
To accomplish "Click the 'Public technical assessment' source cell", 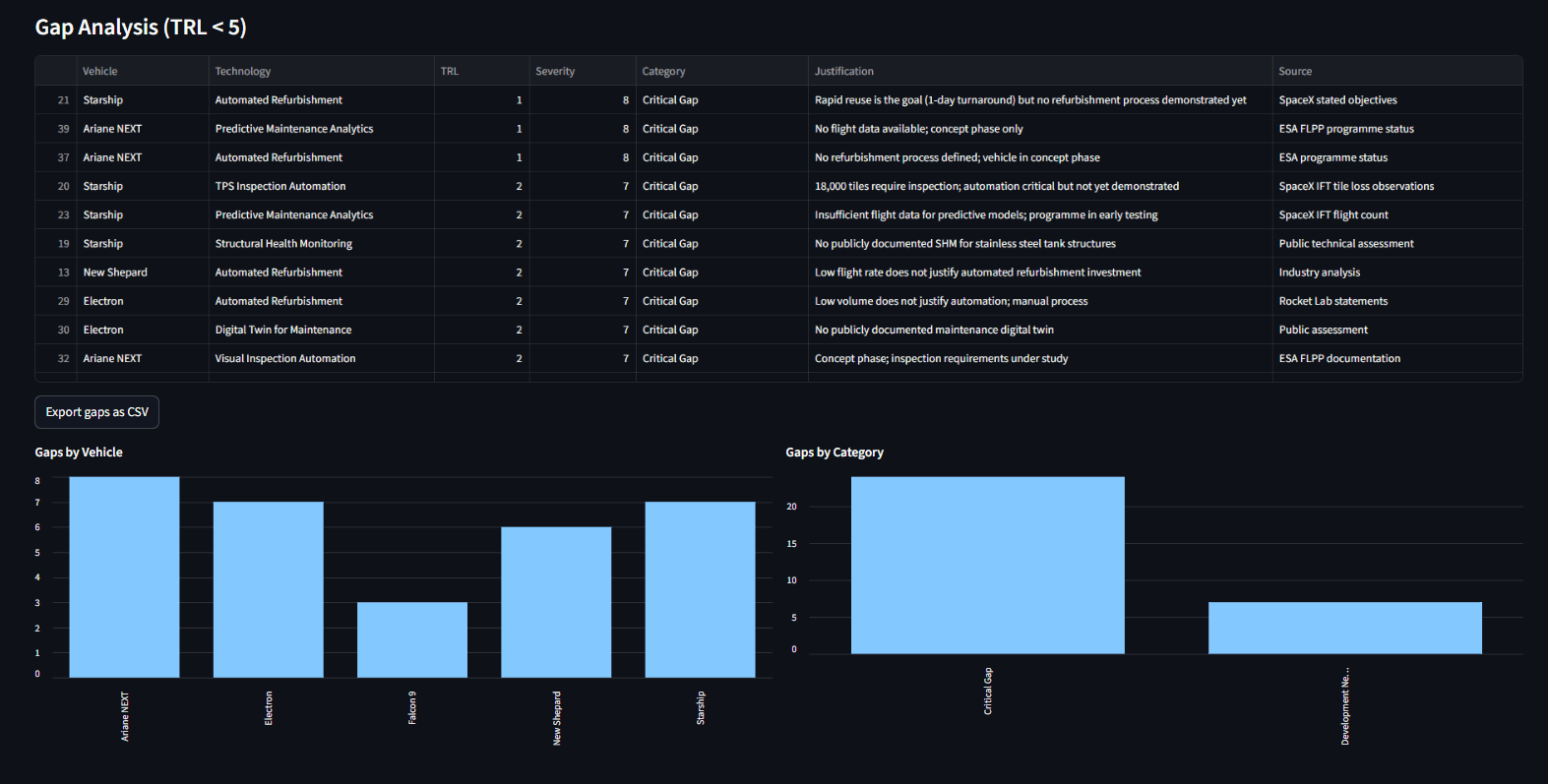I will pyautogui.click(x=1397, y=244).
